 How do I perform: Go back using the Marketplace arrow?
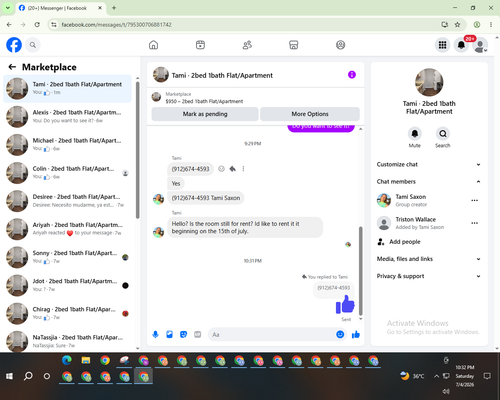12,67
